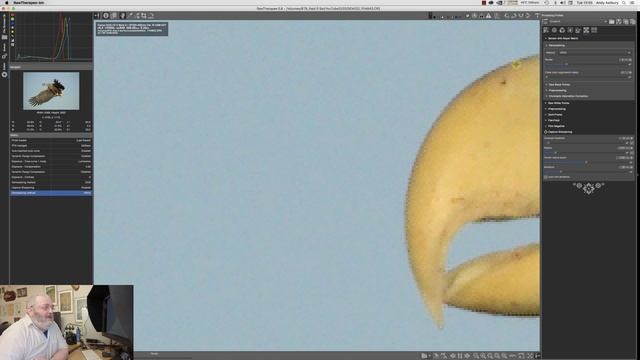Select 'Exposure - Compensation' history entry
The width and height of the screenshot is (640, 360).
(x=51, y=167)
